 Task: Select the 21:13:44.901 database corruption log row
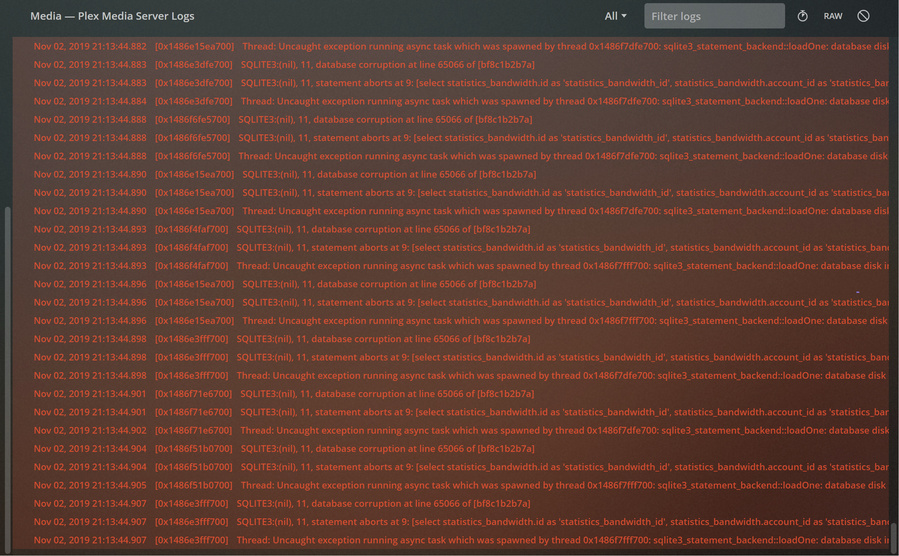[x=451, y=394]
